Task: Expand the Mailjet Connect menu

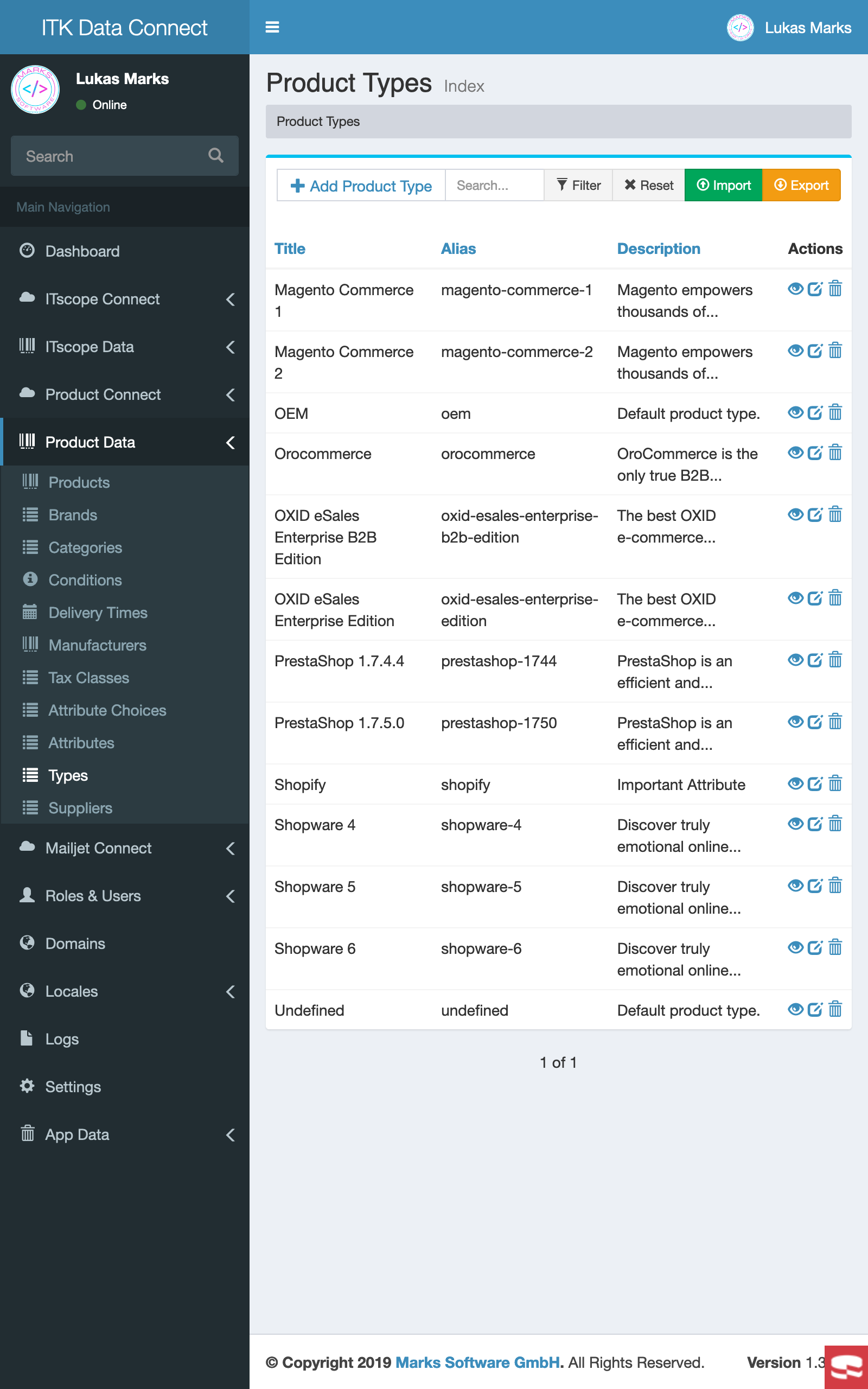Action: tap(125, 848)
